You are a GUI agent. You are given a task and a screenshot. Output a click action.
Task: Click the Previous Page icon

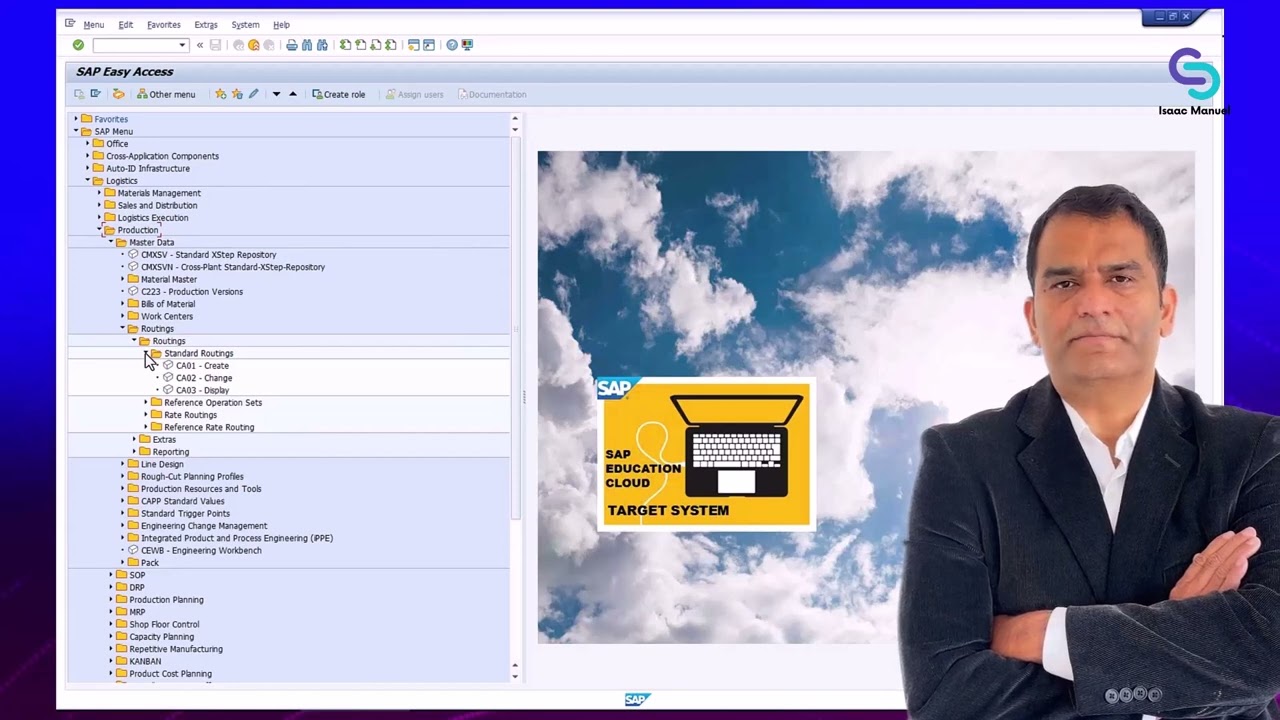point(360,45)
